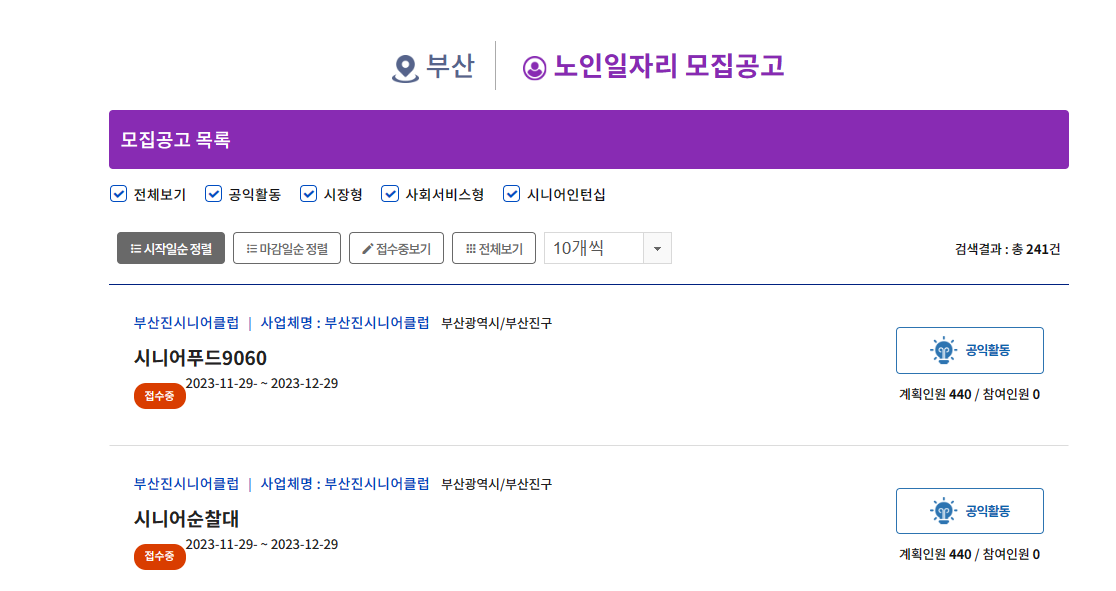Toggle the 전체보기 checkbox
The image size is (1116, 591).
point(118,194)
